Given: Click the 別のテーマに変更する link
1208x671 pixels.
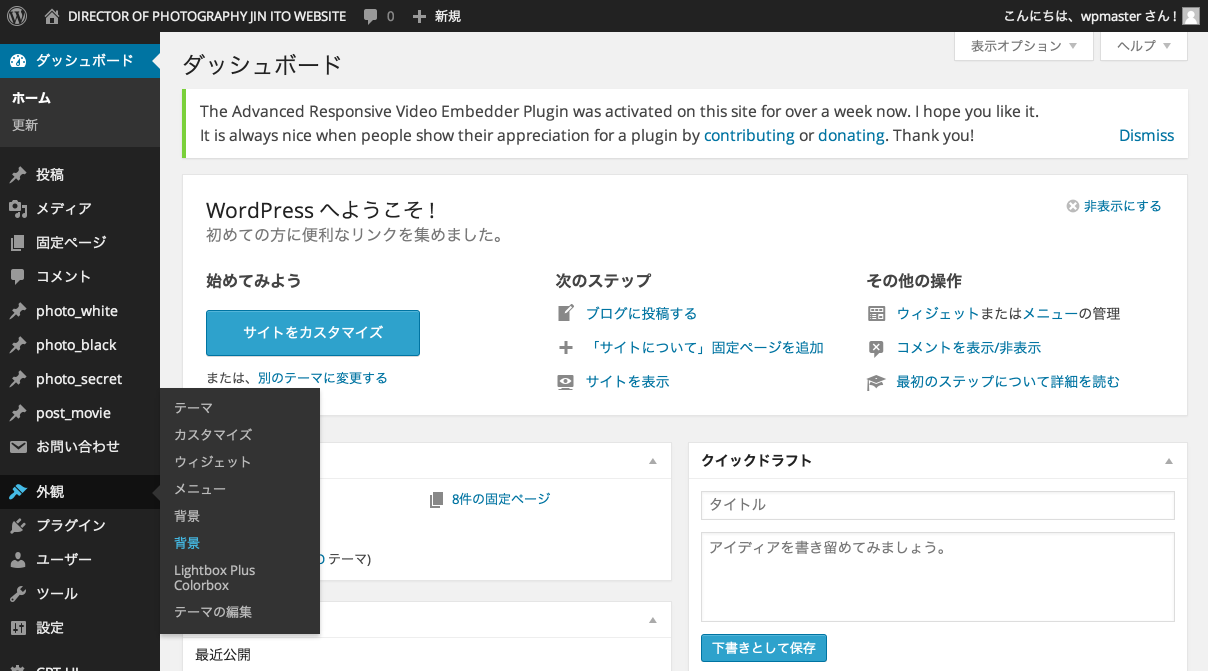Looking at the screenshot, I should point(322,378).
